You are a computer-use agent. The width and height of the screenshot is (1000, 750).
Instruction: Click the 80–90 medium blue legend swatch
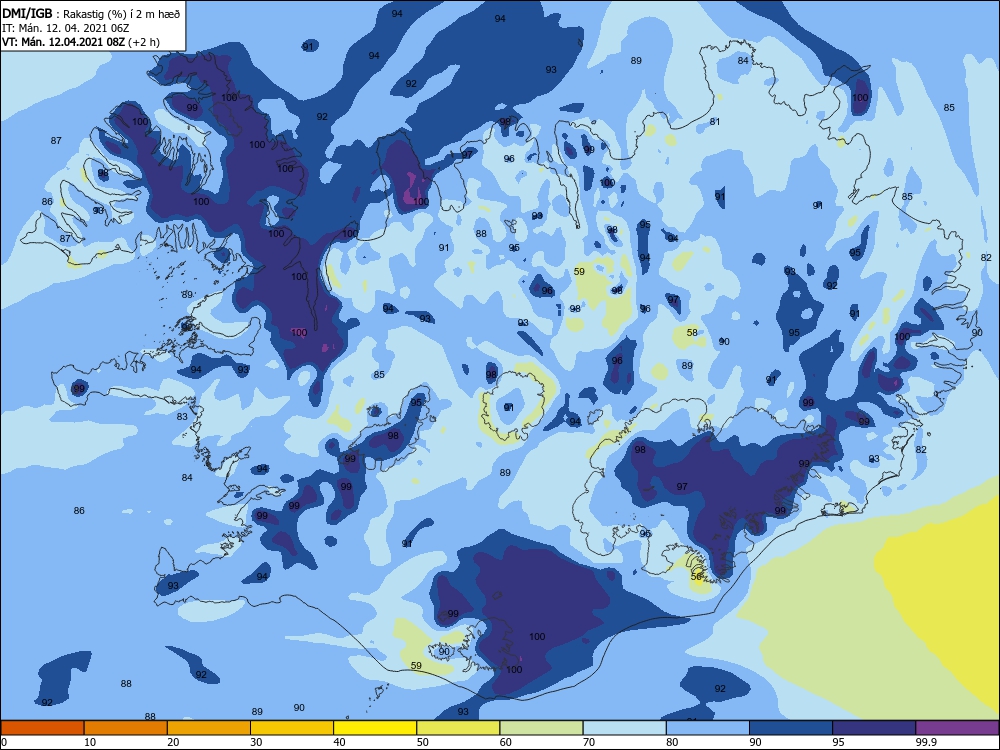pos(708,728)
